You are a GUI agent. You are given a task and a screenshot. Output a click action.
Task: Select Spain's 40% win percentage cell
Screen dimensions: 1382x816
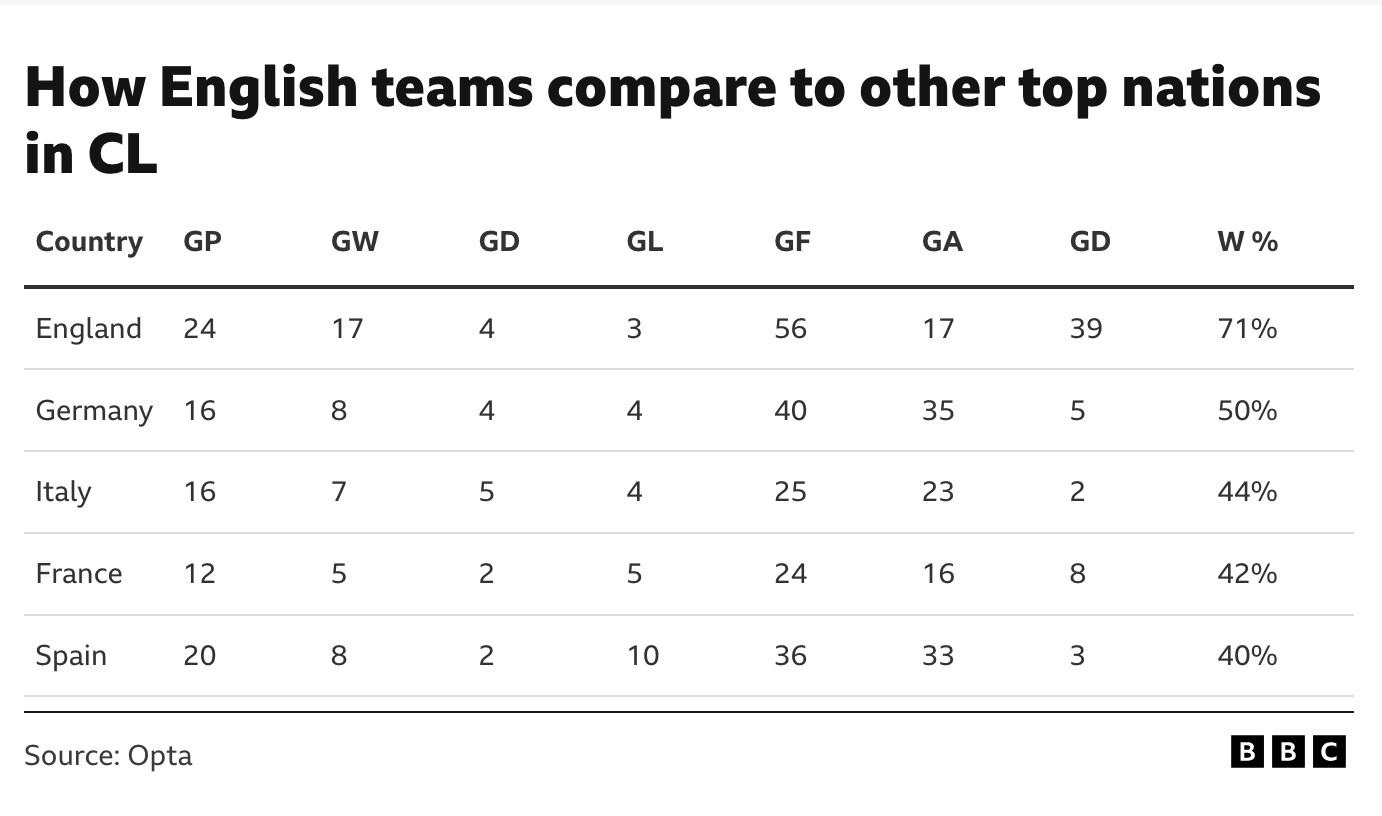coord(1247,656)
